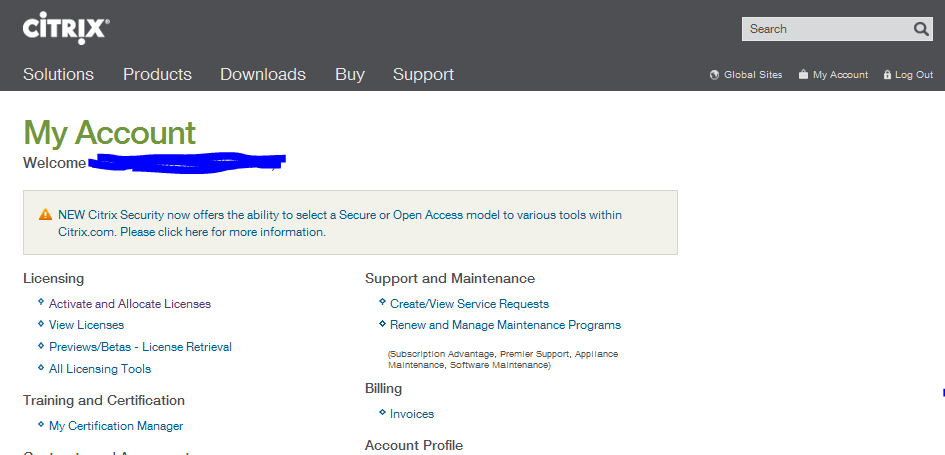Screen dimensions: 945x455
Task: Click the Citrix logo
Action: [x=66, y=28]
